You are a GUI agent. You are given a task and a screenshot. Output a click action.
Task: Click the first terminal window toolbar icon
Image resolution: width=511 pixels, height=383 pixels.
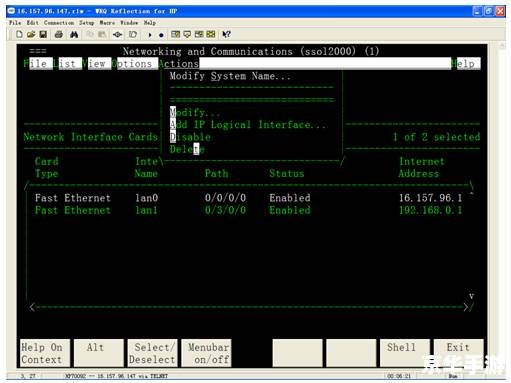pos(175,34)
